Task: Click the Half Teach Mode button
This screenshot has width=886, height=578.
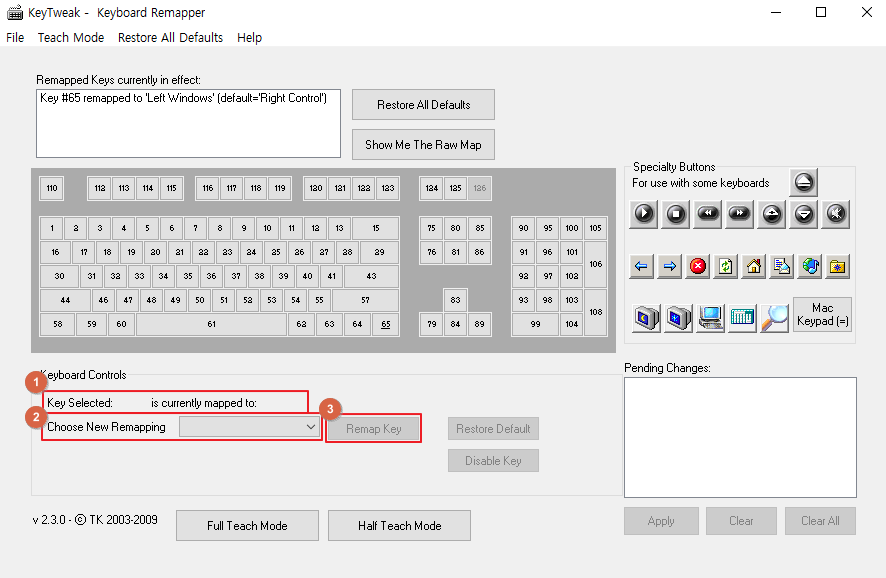Action: [399, 525]
